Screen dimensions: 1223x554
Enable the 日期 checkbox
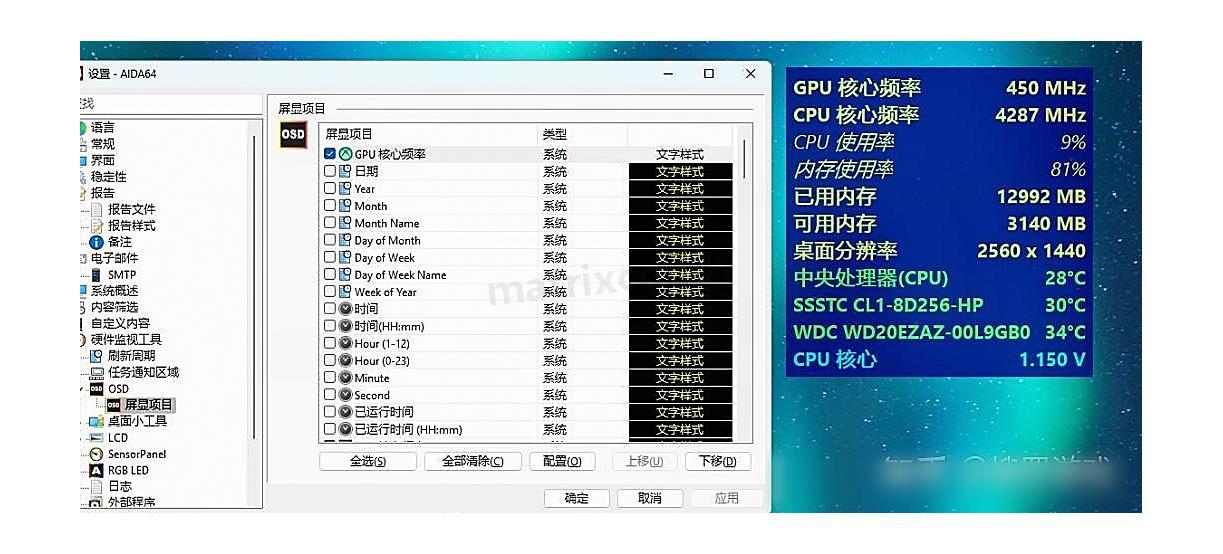330,172
